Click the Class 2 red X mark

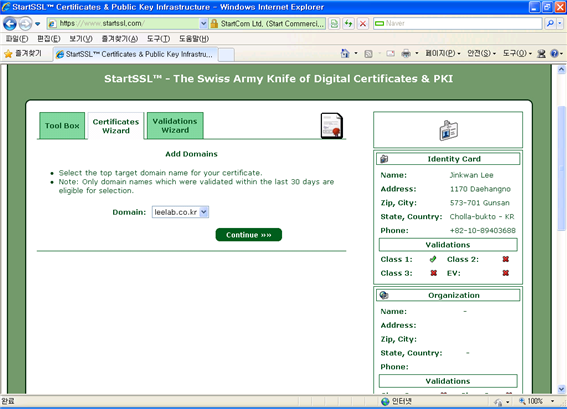click(506, 259)
